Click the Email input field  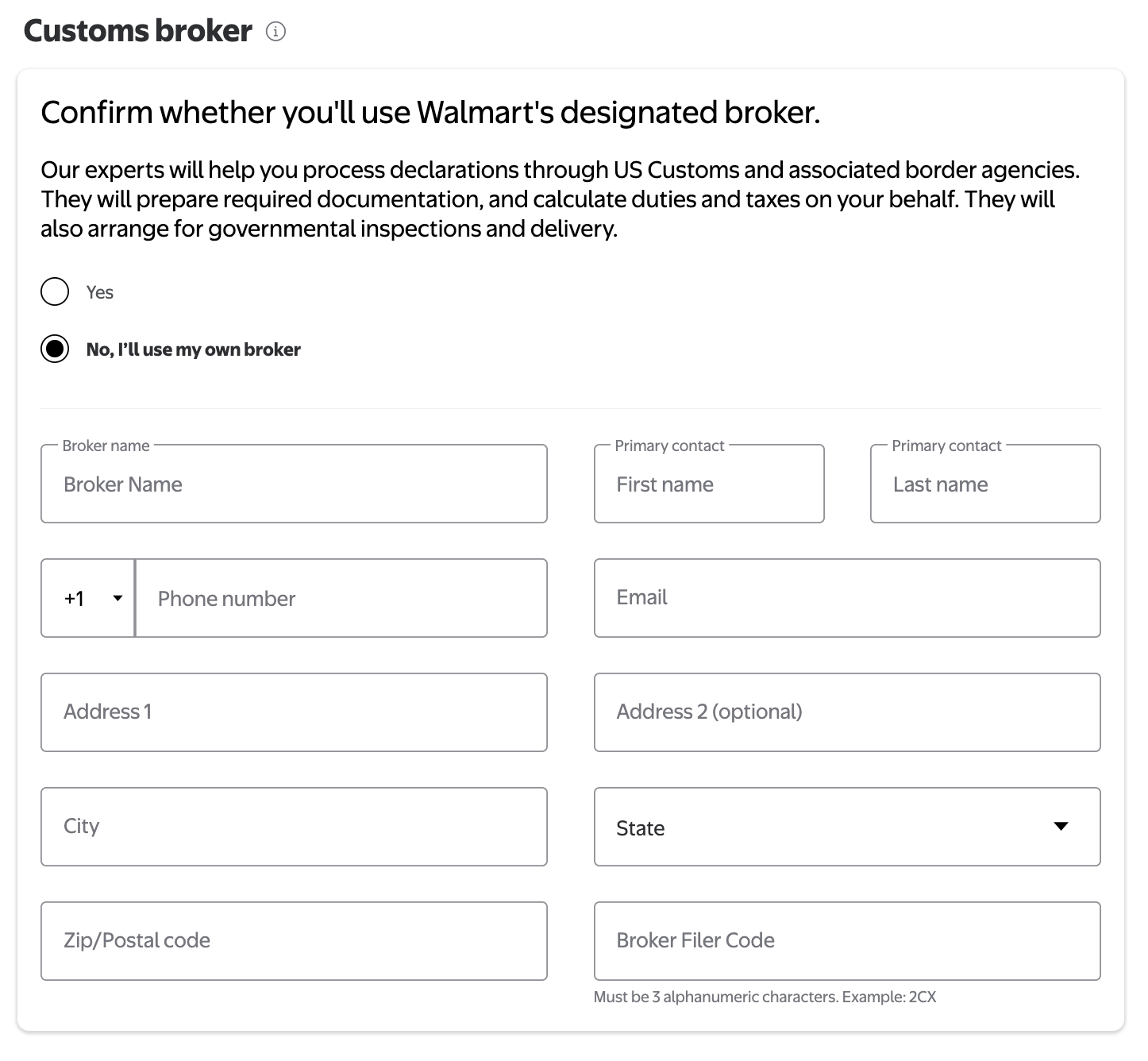pos(846,598)
